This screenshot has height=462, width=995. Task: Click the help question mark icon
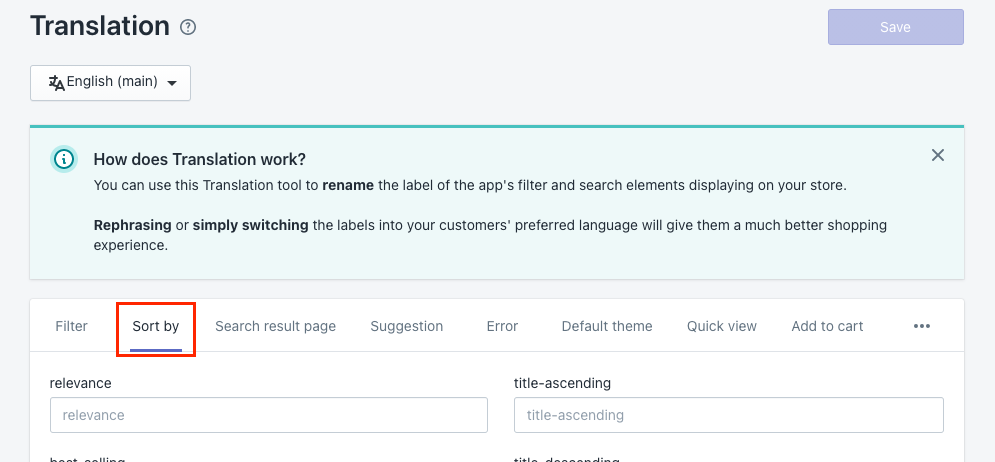pos(188,27)
